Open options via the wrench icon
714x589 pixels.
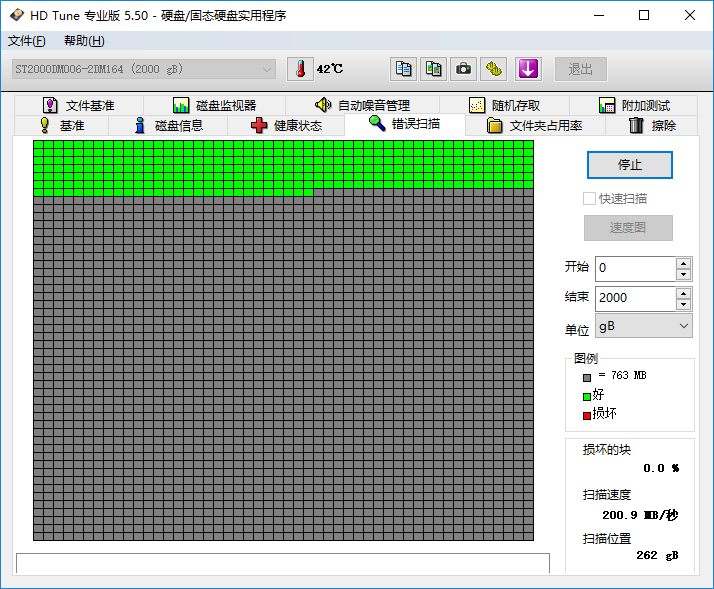pos(494,69)
